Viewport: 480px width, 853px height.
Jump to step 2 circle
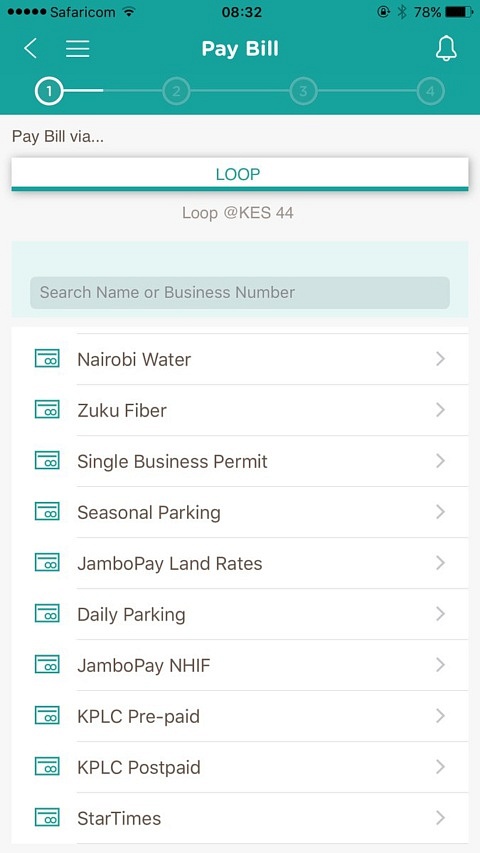coord(176,91)
